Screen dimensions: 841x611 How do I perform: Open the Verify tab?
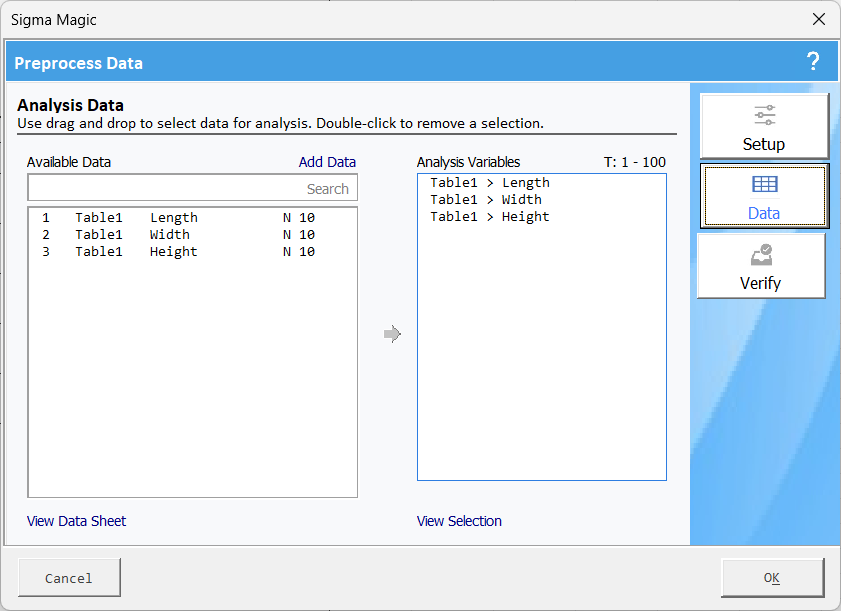761,267
